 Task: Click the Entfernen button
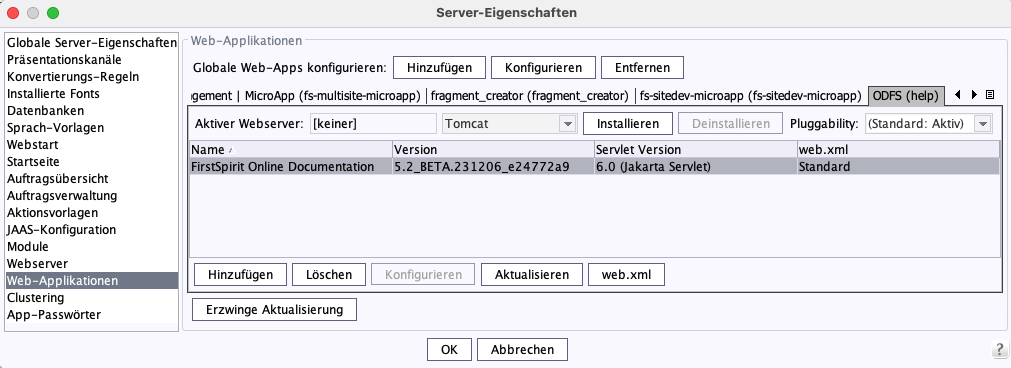(x=642, y=68)
